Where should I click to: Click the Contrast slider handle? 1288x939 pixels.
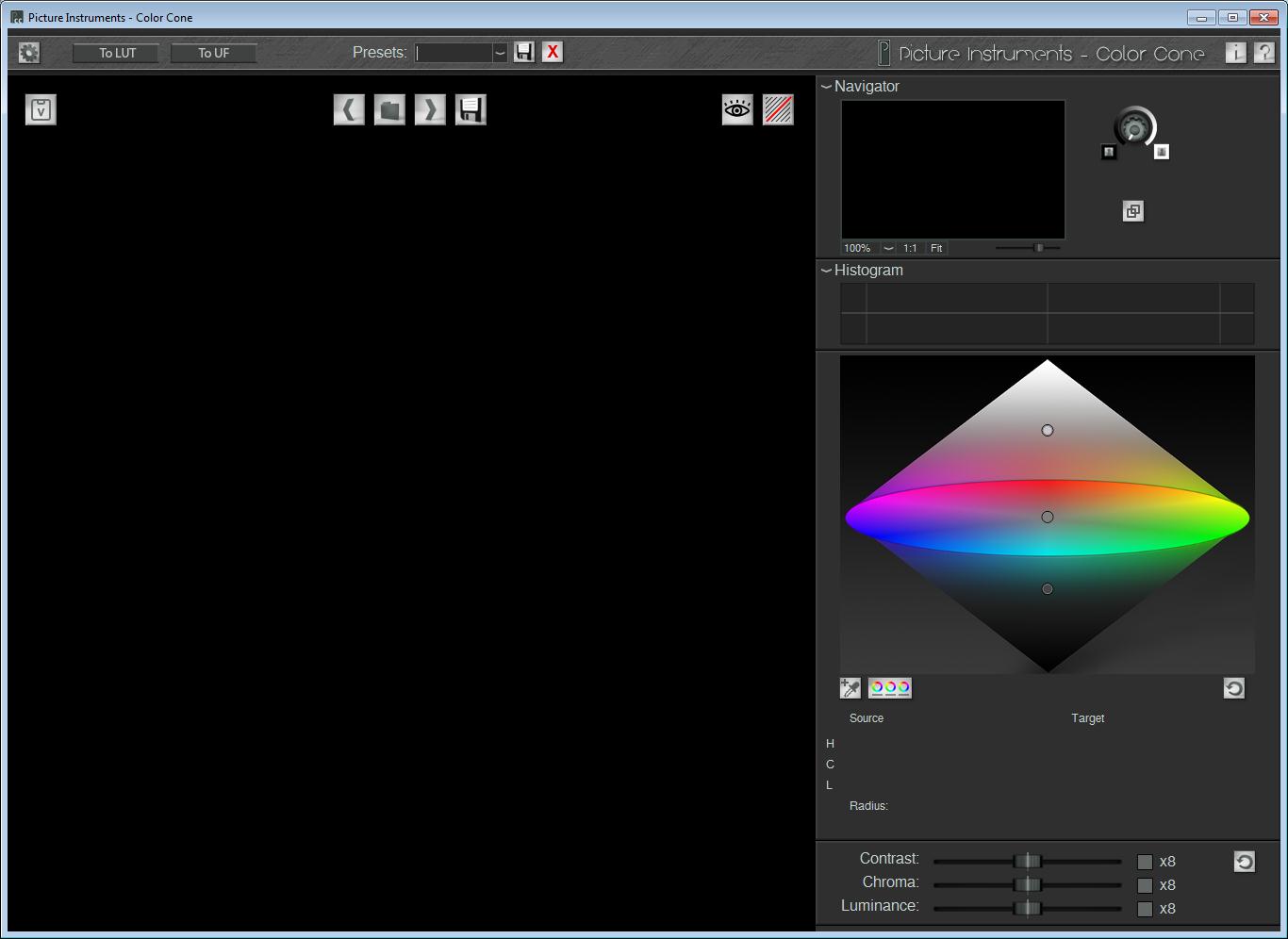[1028, 861]
